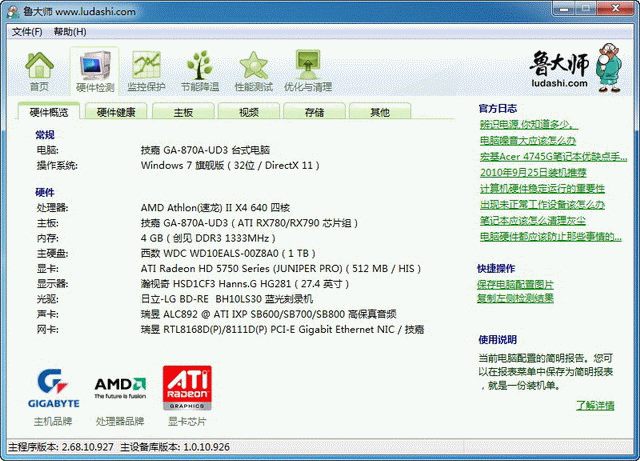This screenshot has height=461, width=640.
Task: Click the hard disk value WDC WD10EALS-00Z8A0
Action: pos(228,253)
